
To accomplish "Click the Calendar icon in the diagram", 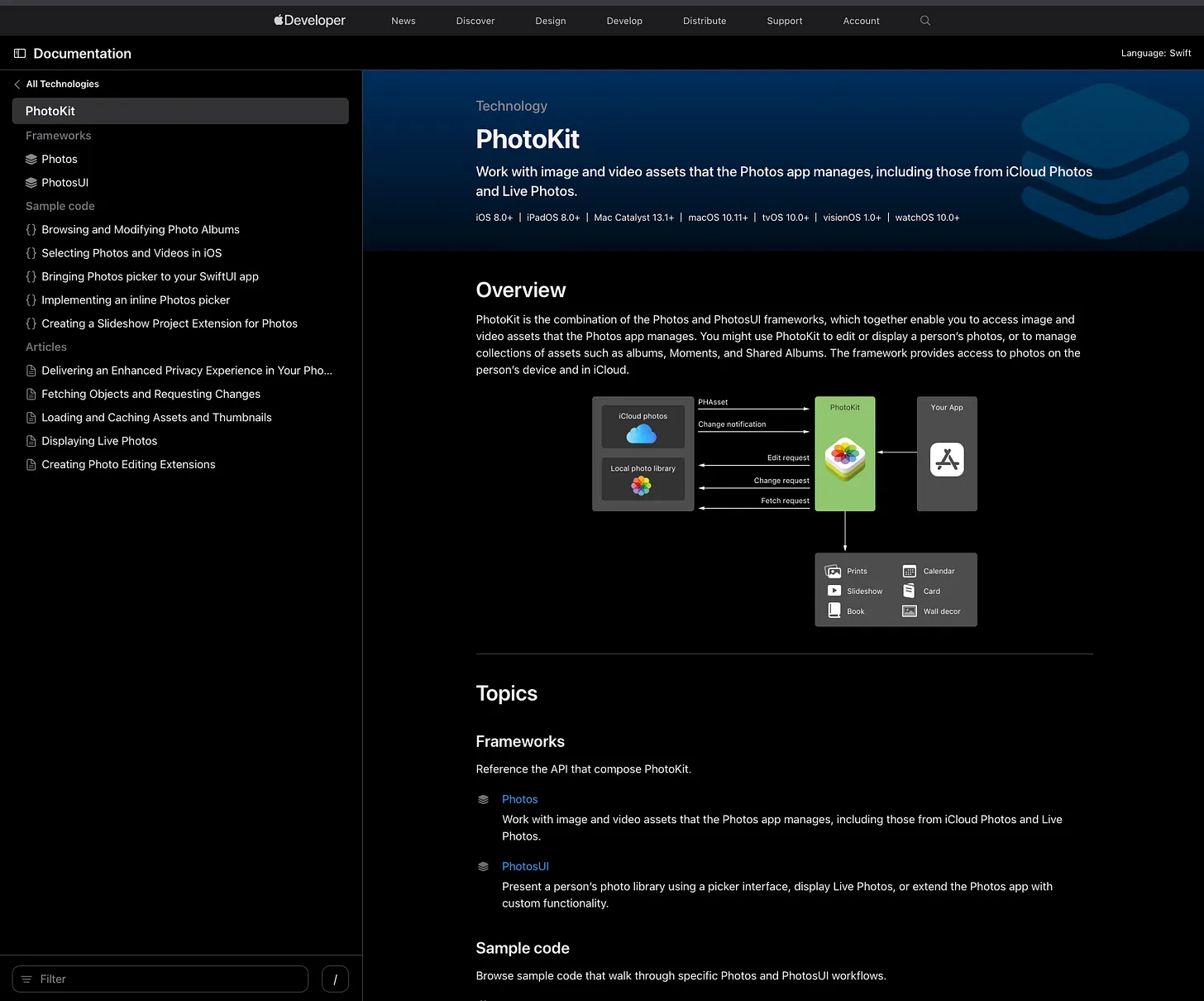I will coord(909,571).
